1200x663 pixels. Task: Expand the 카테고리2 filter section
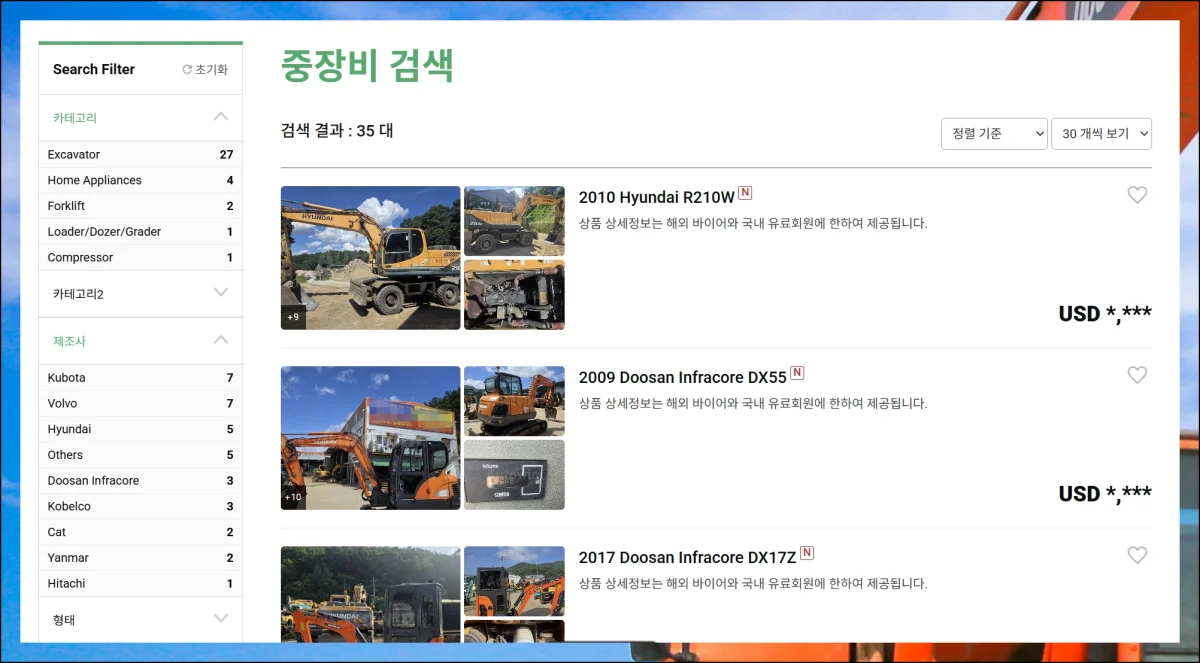click(140, 293)
